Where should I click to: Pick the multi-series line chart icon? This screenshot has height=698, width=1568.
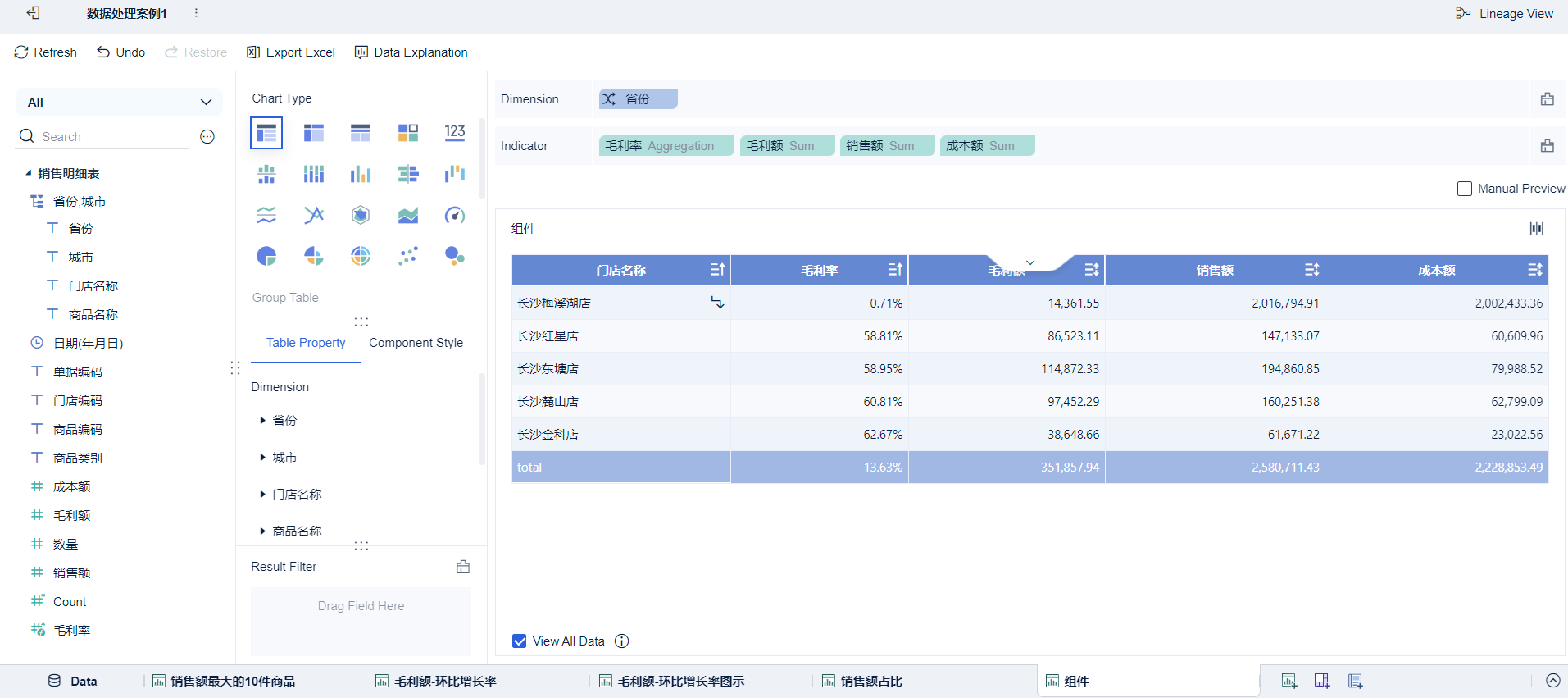(314, 215)
